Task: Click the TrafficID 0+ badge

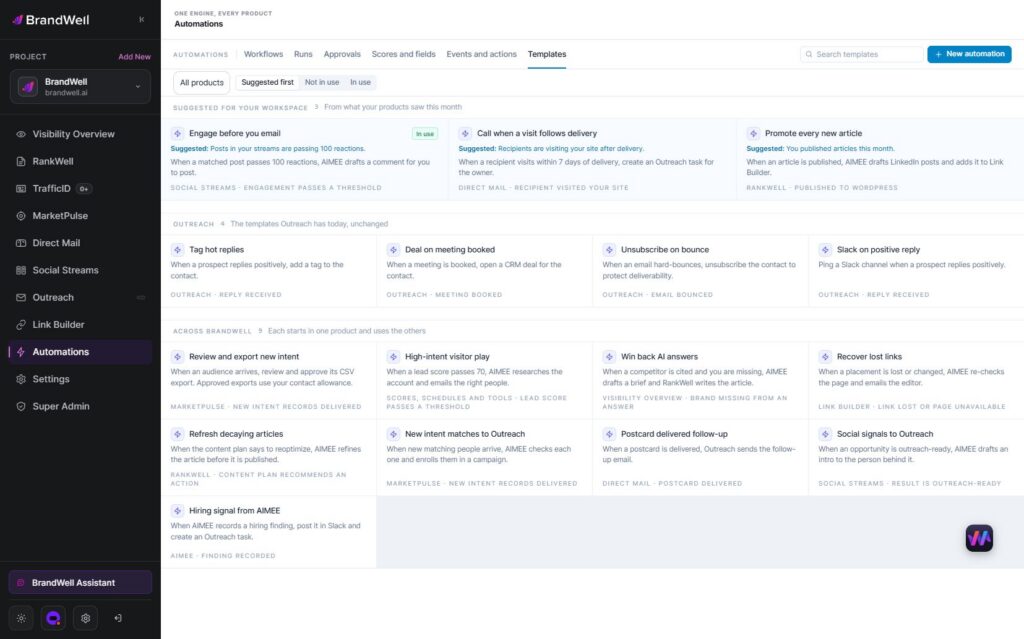Action: [x=84, y=189]
